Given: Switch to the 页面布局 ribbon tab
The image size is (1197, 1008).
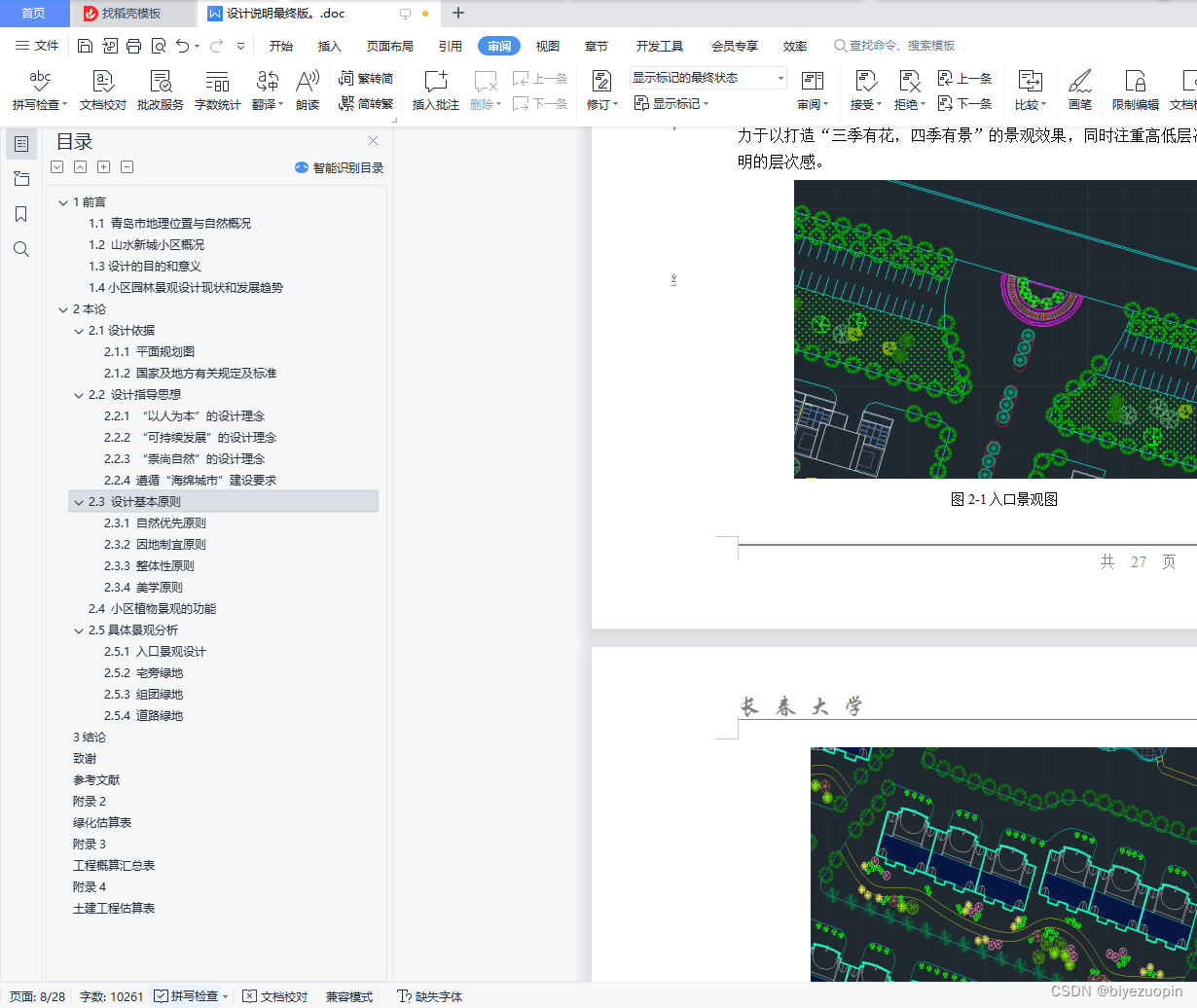Looking at the screenshot, I should (x=390, y=46).
